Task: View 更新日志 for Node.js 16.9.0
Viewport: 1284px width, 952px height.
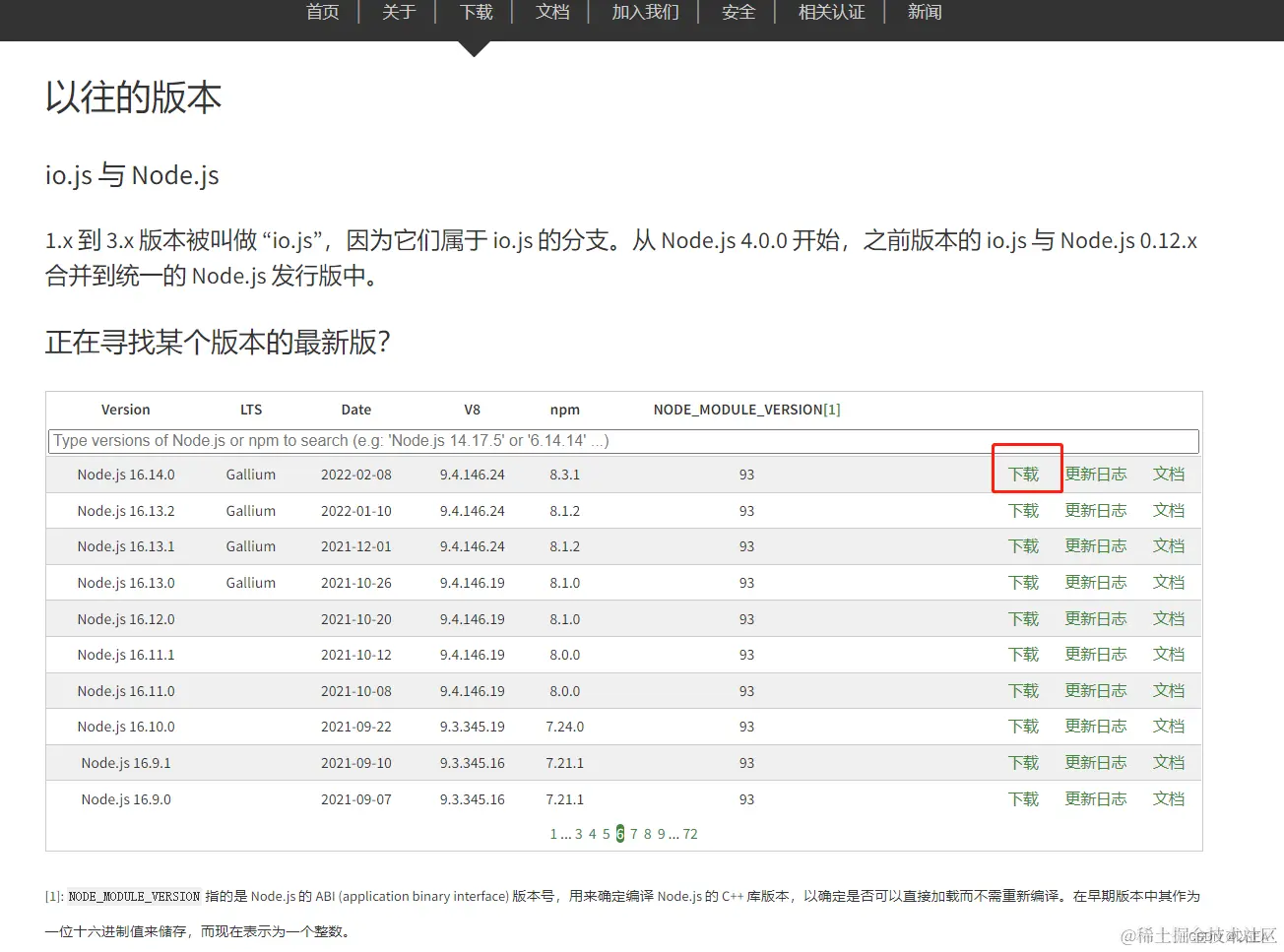Action: 1095,799
